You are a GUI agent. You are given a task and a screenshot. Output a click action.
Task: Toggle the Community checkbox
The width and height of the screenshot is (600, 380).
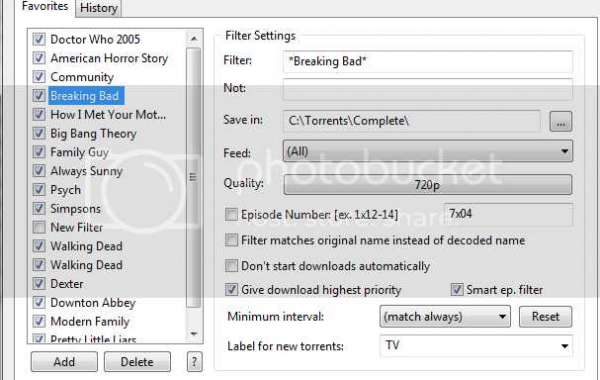(39, 77)
